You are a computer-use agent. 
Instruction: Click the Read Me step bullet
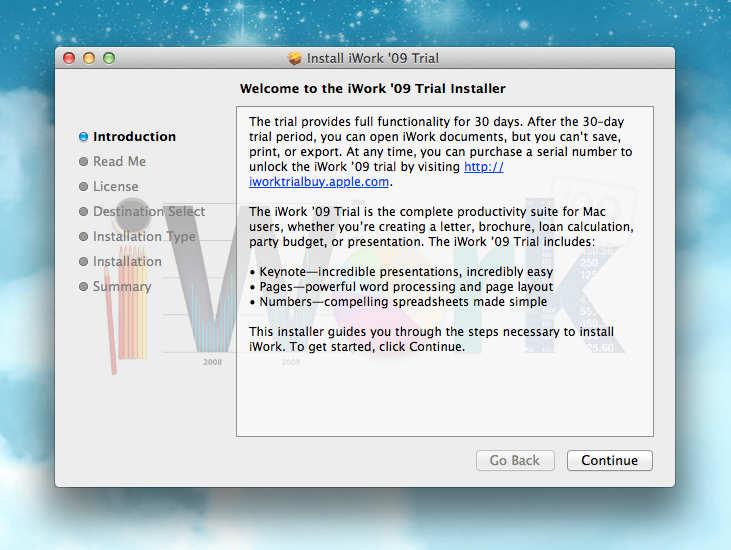click(x=83, y=161)
